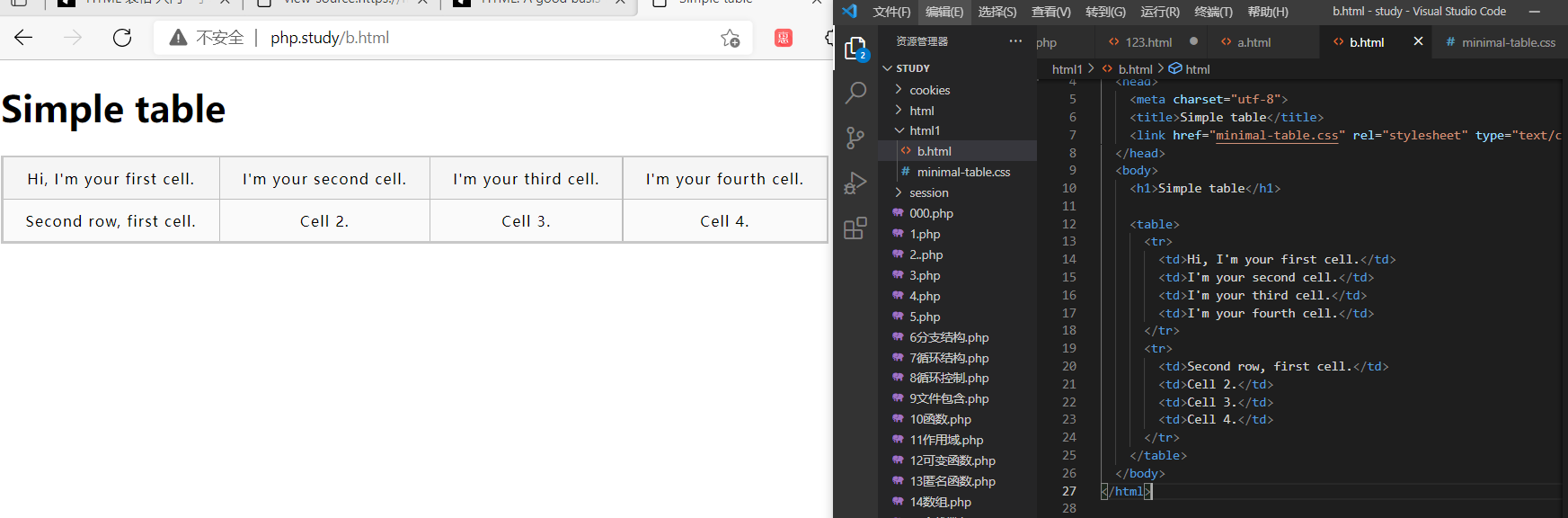The width and height of the screenshot is (1568, 518).
Task: Open the Search view in activity bar
Action: [855, 93]
